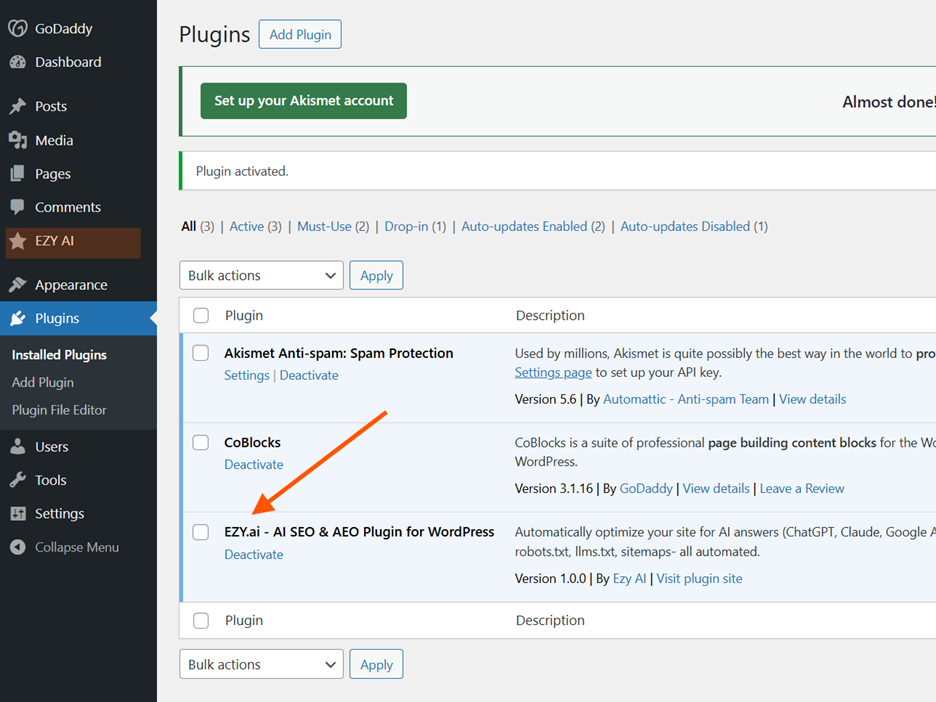Click the Set up your Akismet account button
Image resolution: width=936 pixels, height=702 pixels.
pos(303,101)
